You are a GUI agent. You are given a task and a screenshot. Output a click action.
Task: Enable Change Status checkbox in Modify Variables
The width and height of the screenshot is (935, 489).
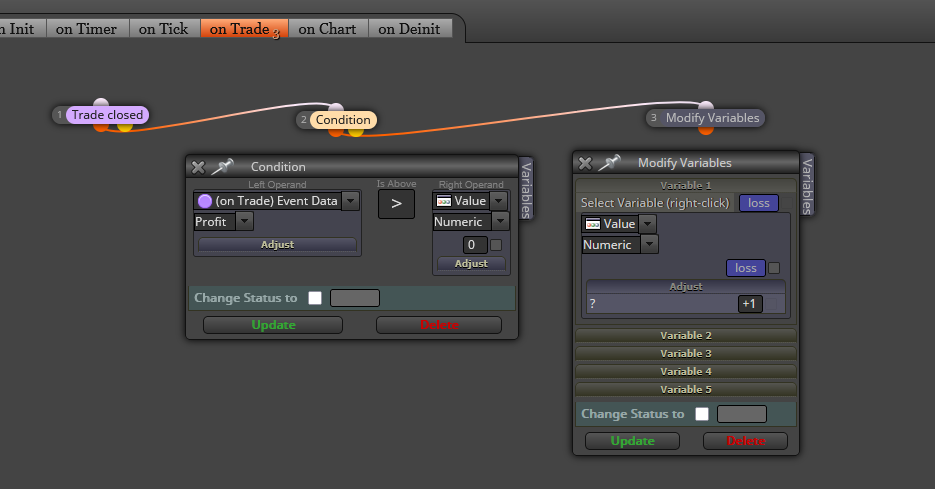[702, 414]
